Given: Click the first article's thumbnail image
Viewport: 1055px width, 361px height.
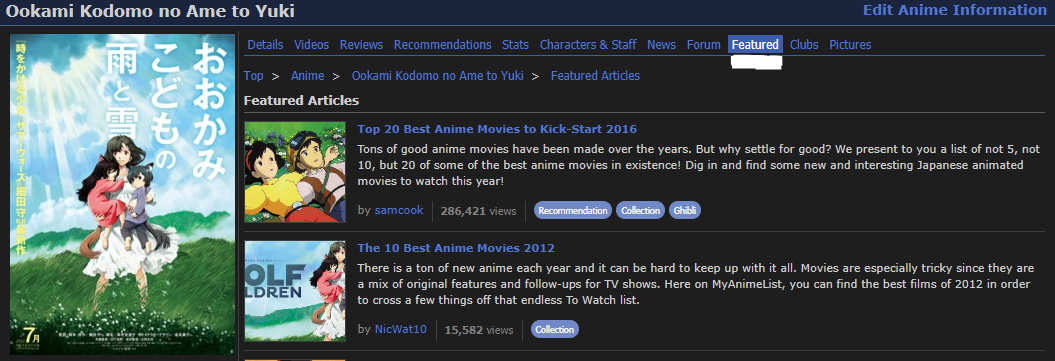Looking at the screenshot, I should point(295,172).
